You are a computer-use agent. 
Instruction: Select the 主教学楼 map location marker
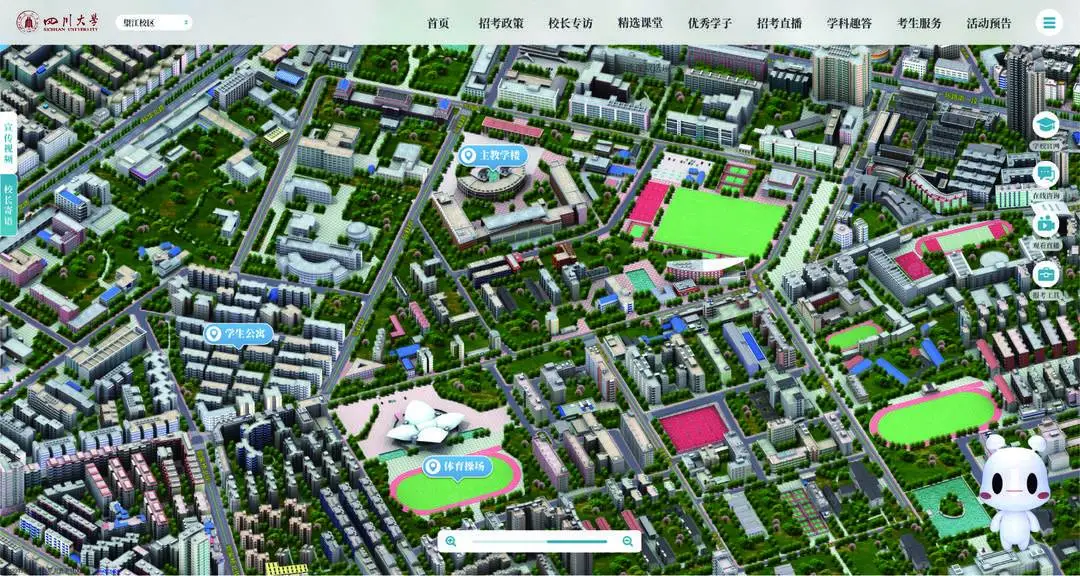coord(490,156)
